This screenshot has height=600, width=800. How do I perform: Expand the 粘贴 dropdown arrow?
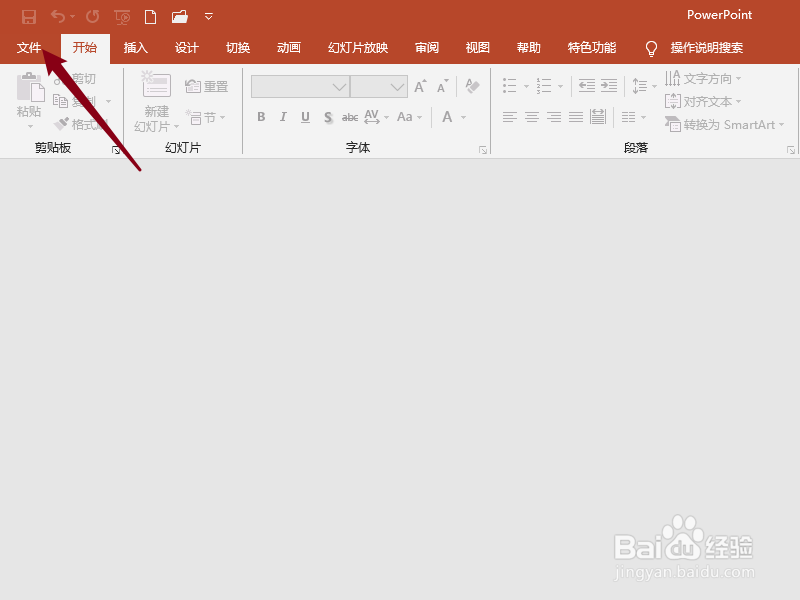30,126
